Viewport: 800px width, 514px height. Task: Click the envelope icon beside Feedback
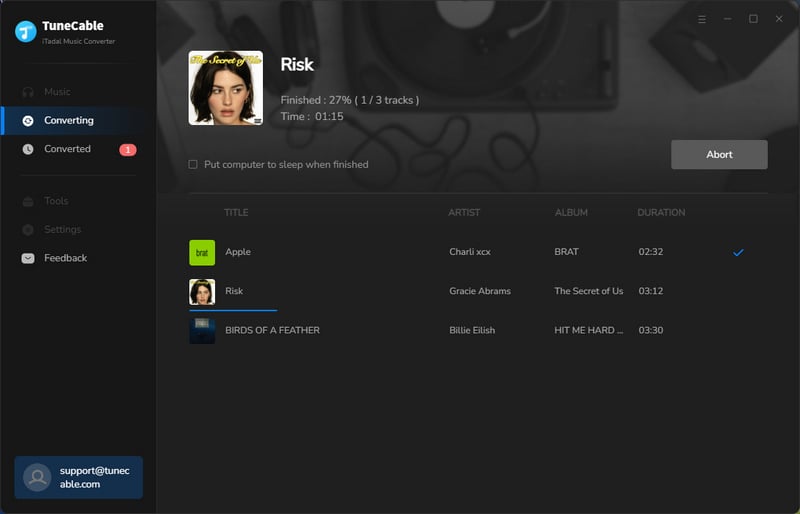coord(28,258)
